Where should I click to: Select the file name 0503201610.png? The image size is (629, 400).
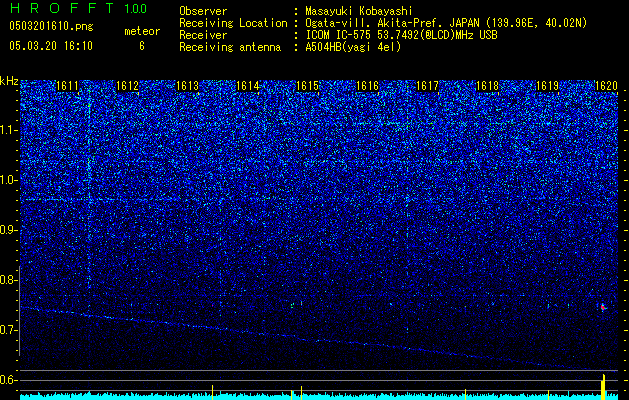pyautogui.click(x=51, y=27)
